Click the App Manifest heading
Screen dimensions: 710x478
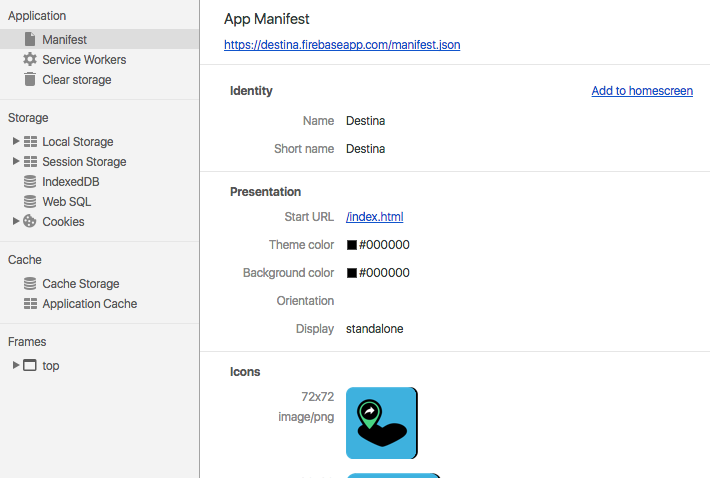(x=267, y=19)
